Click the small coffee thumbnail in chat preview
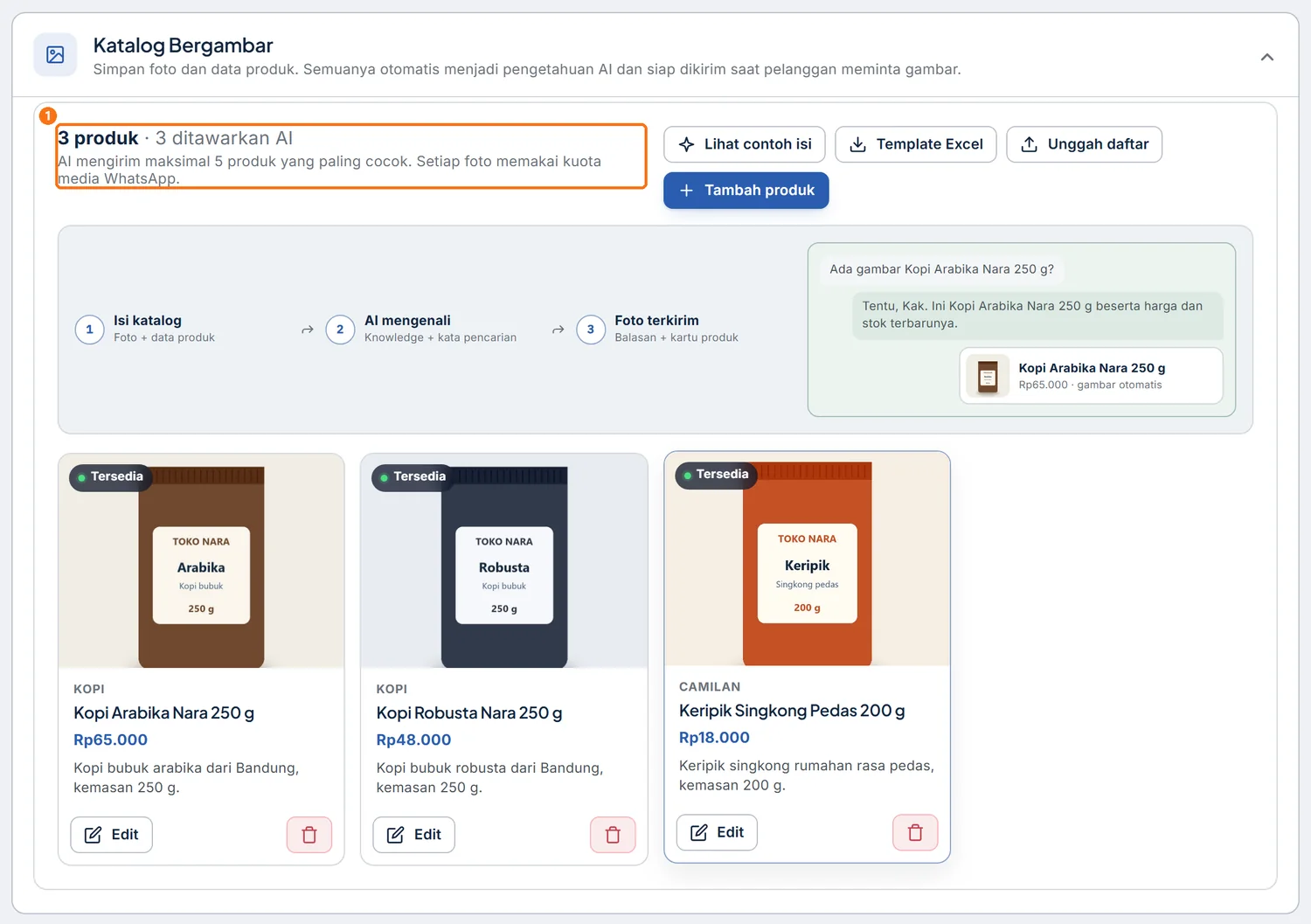Image resolution: width=1311 pixels, height=924 pixels. (988, 376)
